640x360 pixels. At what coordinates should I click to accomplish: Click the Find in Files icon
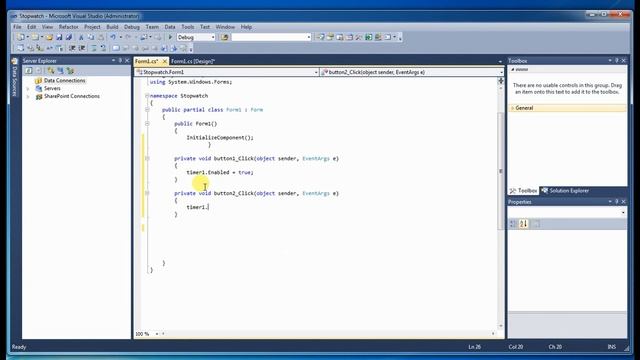pos(224,37)
